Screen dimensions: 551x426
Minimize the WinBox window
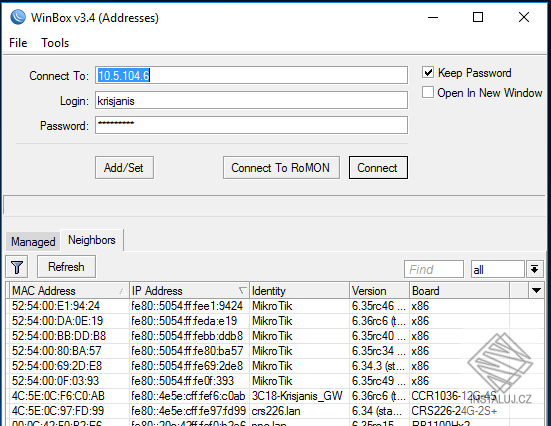coord(433,17)
